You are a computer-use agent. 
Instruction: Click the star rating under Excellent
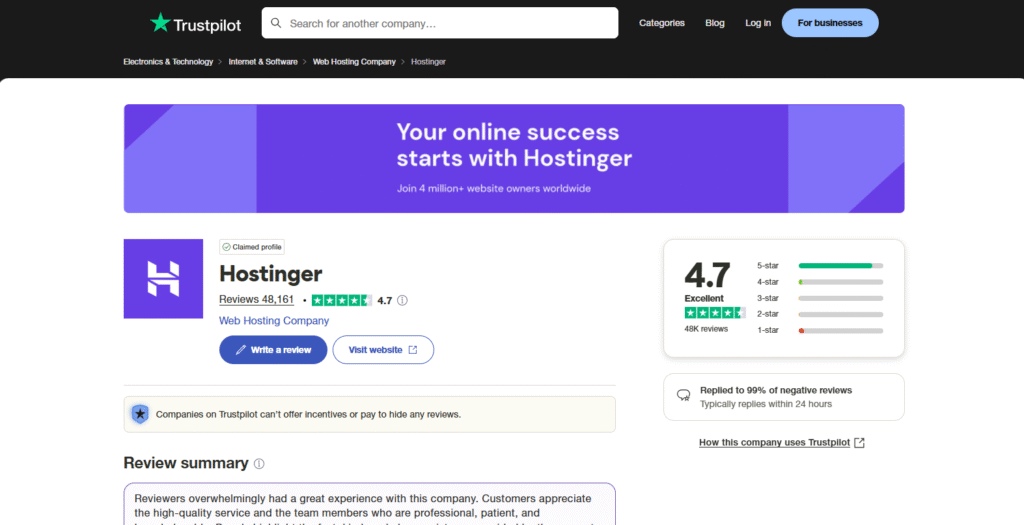click(715, 313)
